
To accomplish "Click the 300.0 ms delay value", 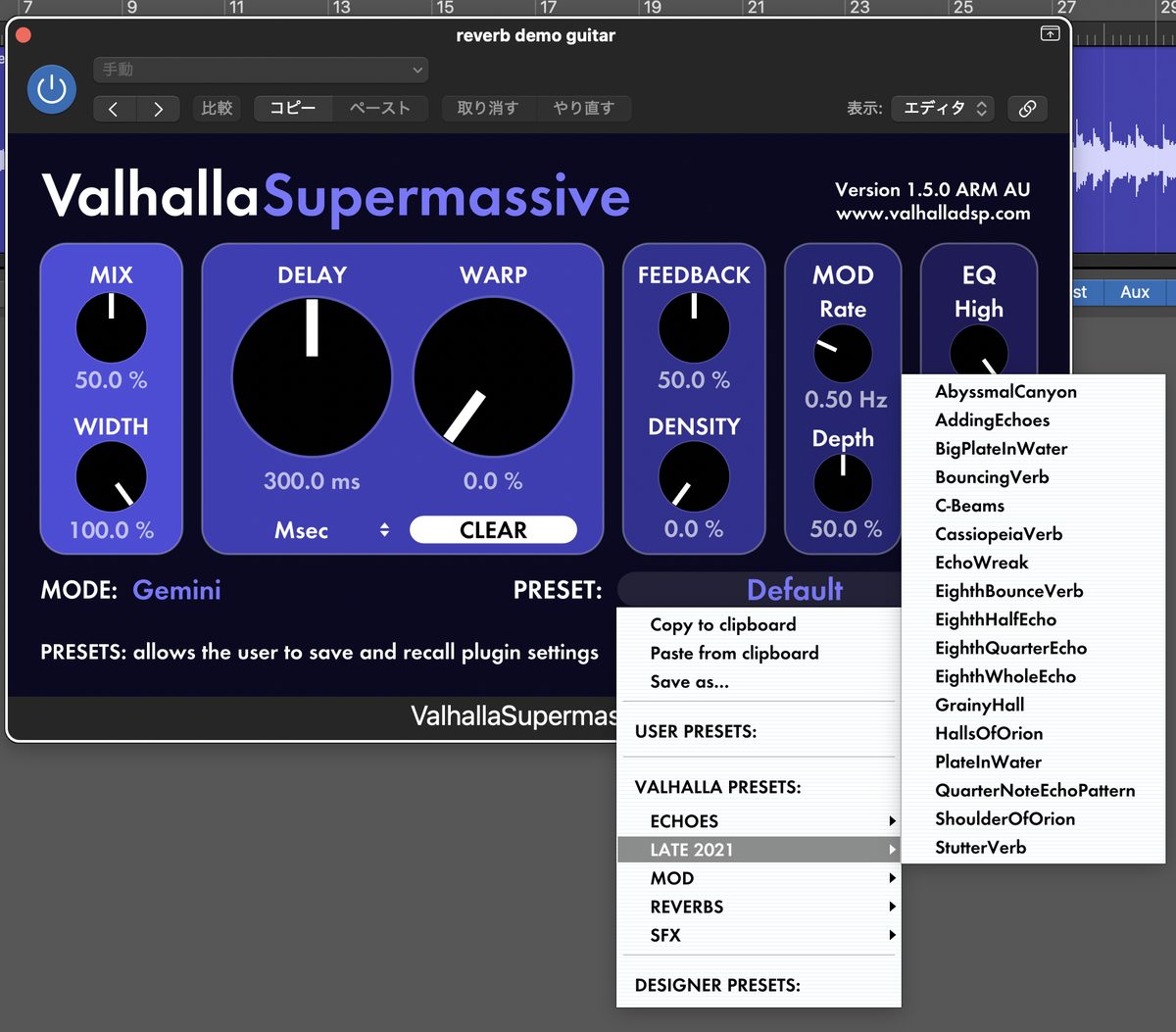I will (x=312, y=481).
